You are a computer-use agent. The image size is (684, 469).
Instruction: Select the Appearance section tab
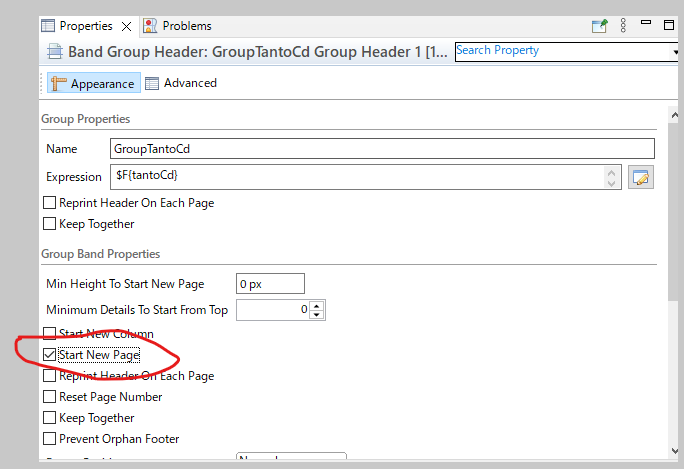point(93,84)
